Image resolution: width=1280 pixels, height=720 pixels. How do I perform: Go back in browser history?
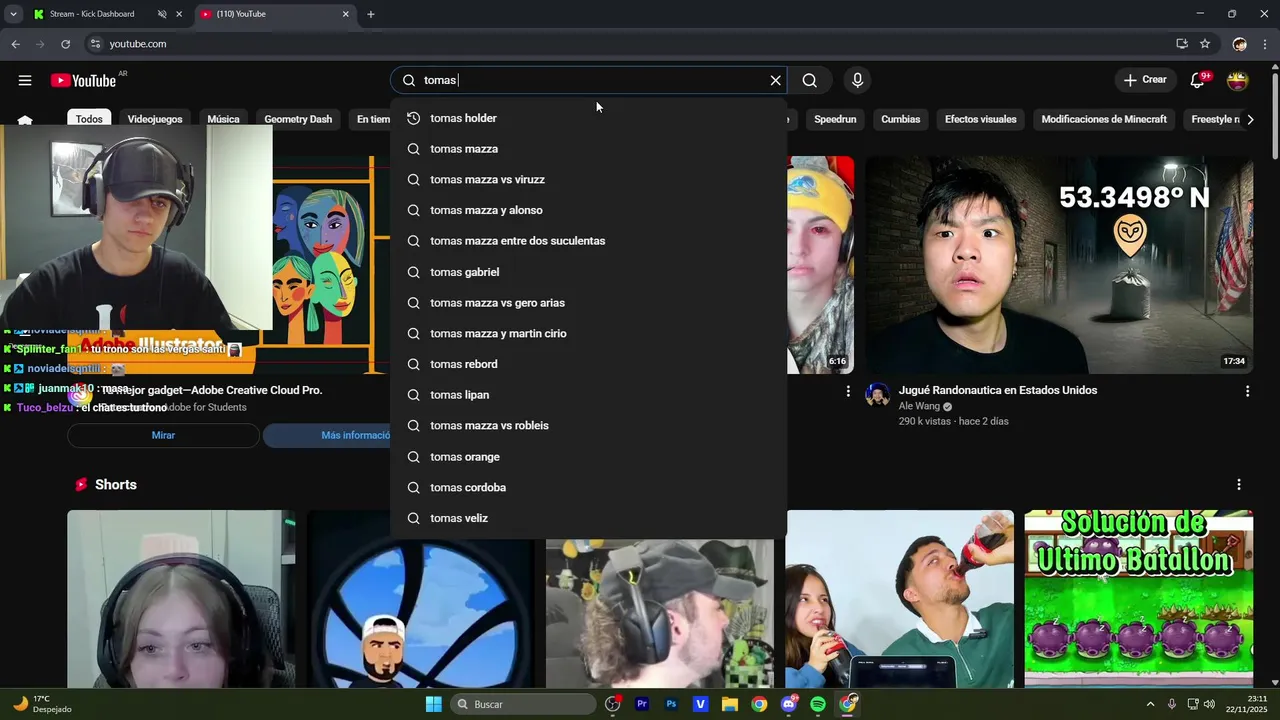pyautogui.click(x=15, y=44)
